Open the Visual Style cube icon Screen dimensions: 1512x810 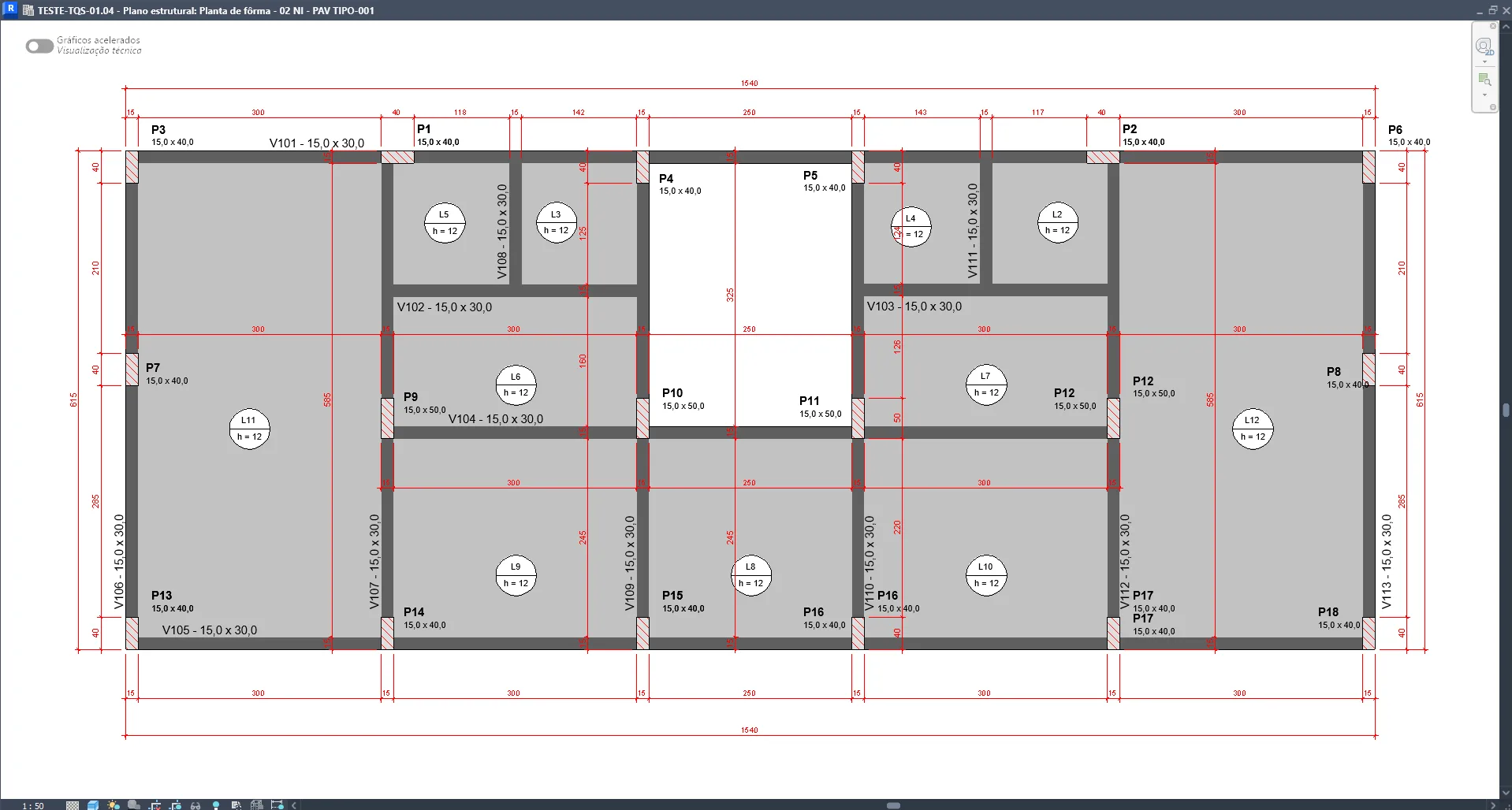93,805
